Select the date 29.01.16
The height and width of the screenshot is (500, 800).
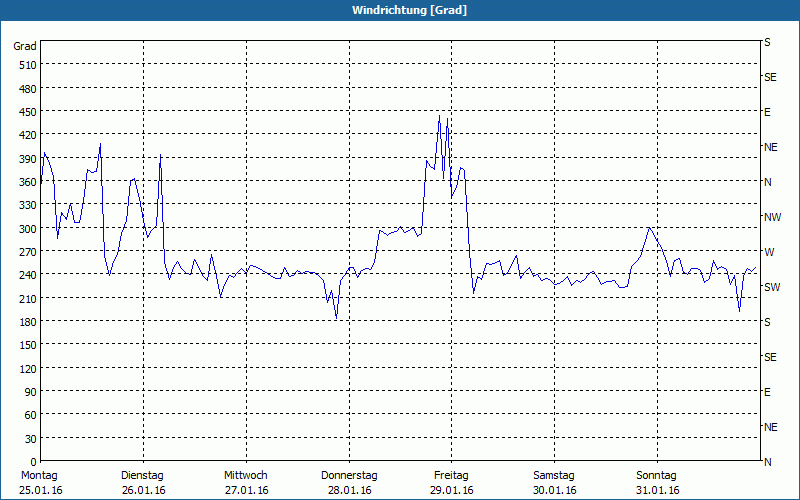coord(452,490)
